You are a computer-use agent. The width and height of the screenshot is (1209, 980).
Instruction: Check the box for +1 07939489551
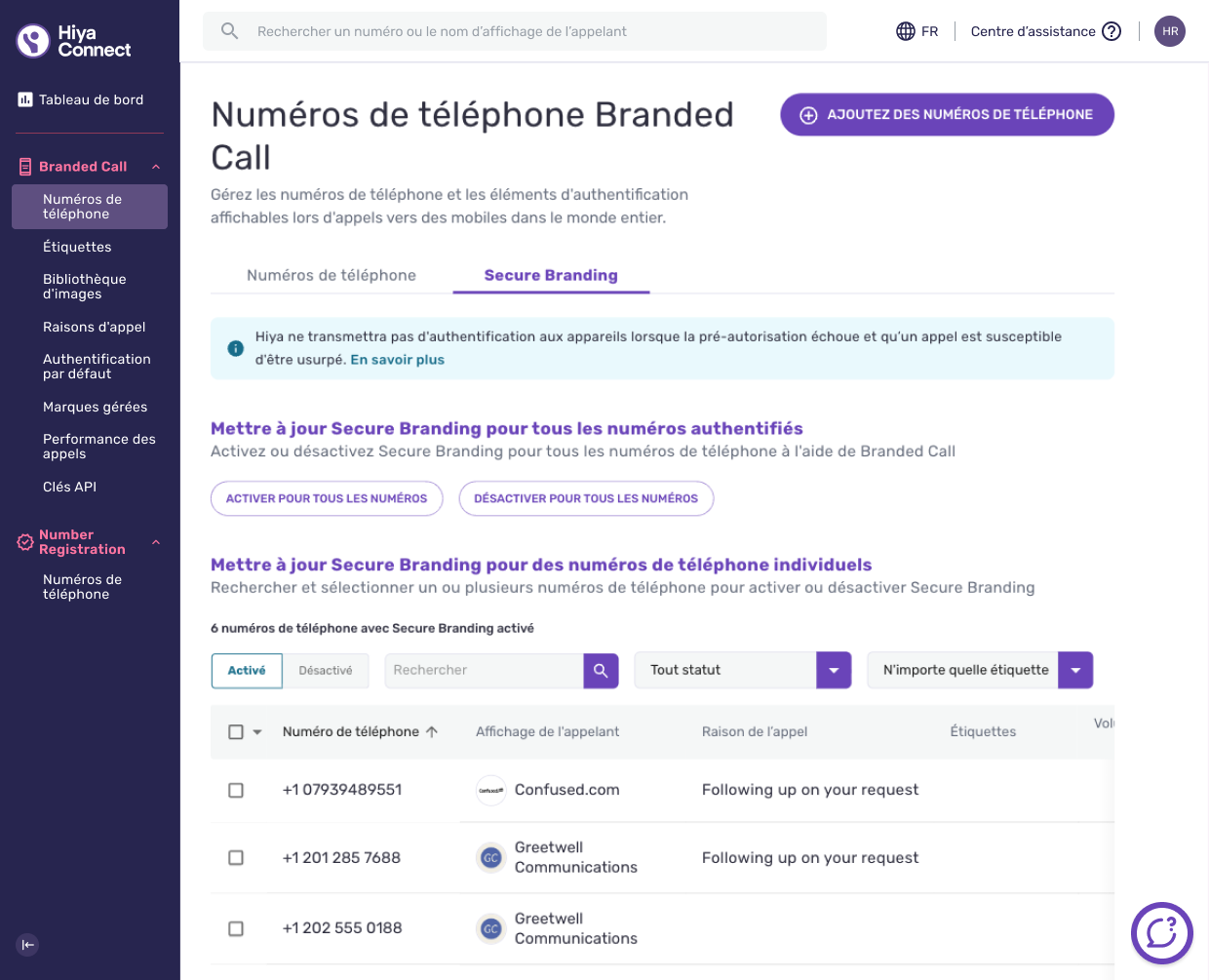(x=236, y=790)
